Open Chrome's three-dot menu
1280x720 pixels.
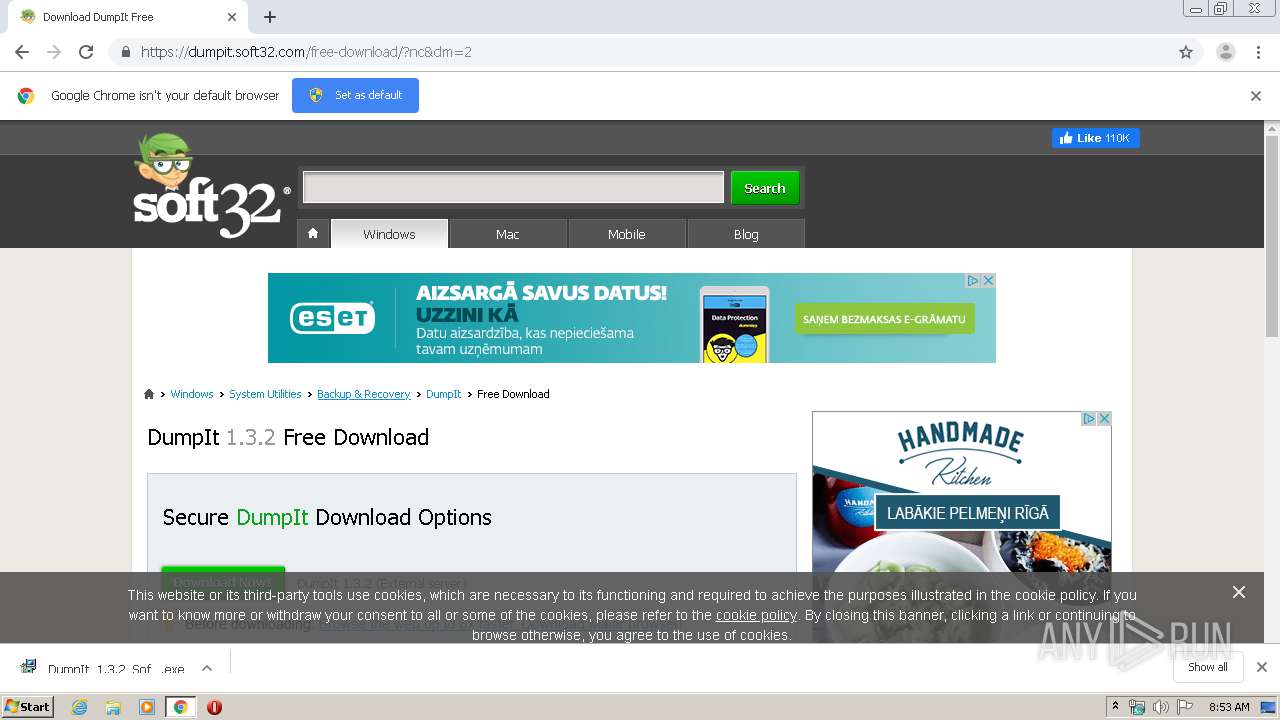coord(1258,52)
